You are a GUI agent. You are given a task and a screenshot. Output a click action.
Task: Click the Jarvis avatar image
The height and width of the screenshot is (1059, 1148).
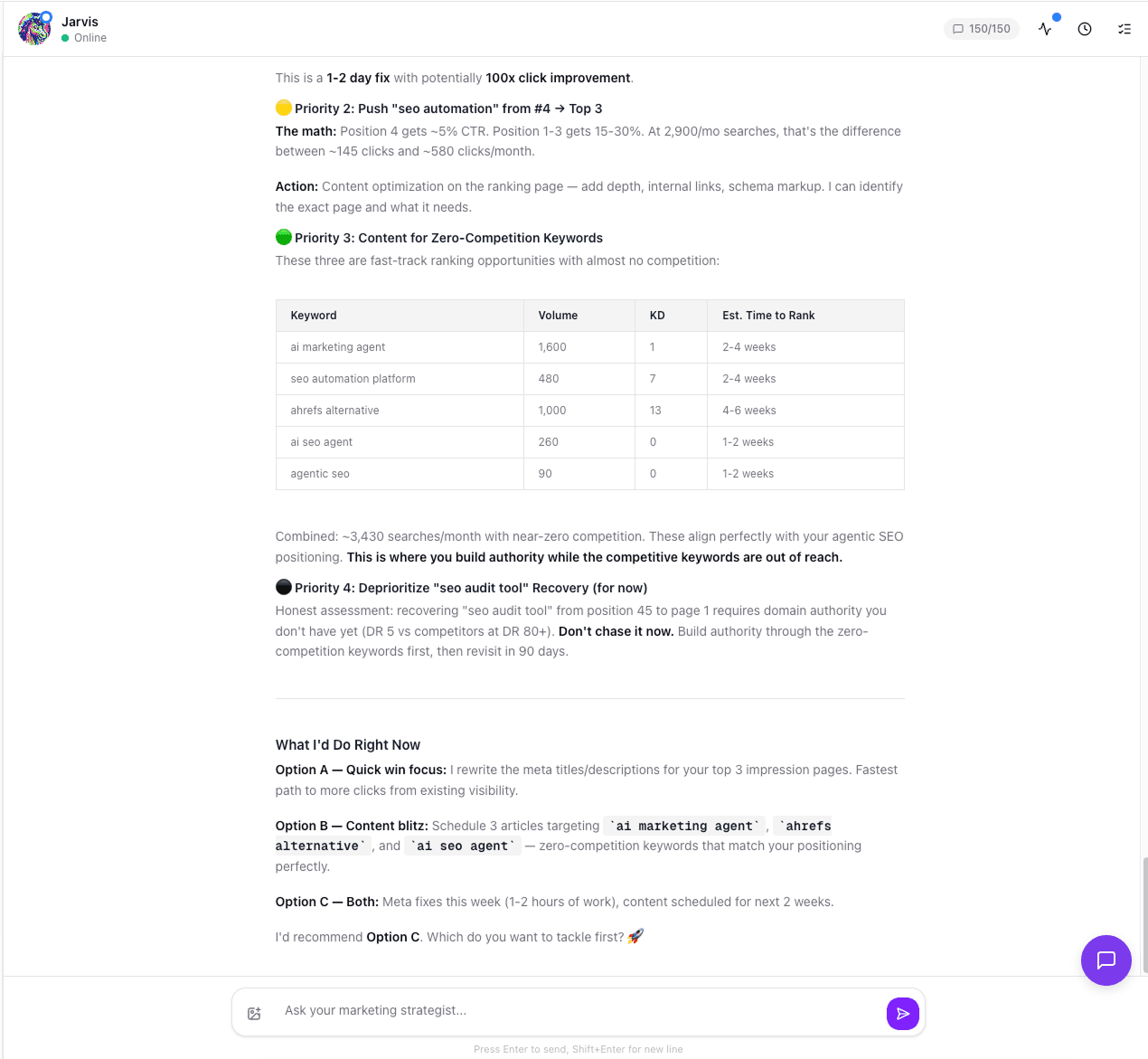33,28
